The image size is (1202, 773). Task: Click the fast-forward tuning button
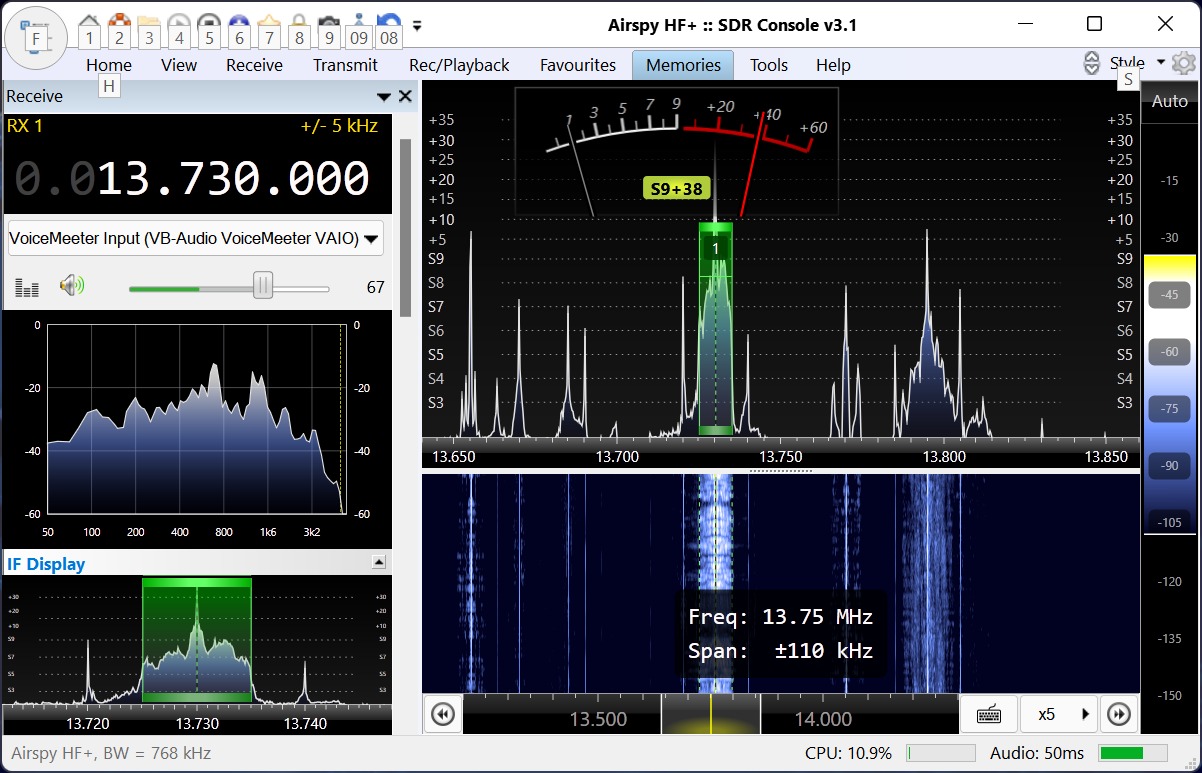(x=1119, y=714)
